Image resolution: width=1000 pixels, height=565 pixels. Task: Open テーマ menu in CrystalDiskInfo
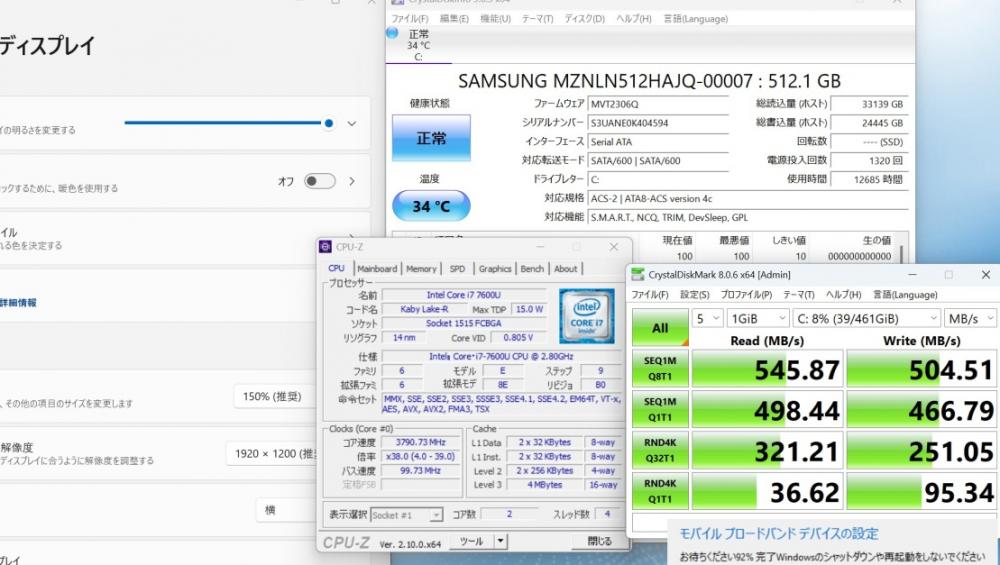point(538,18)
